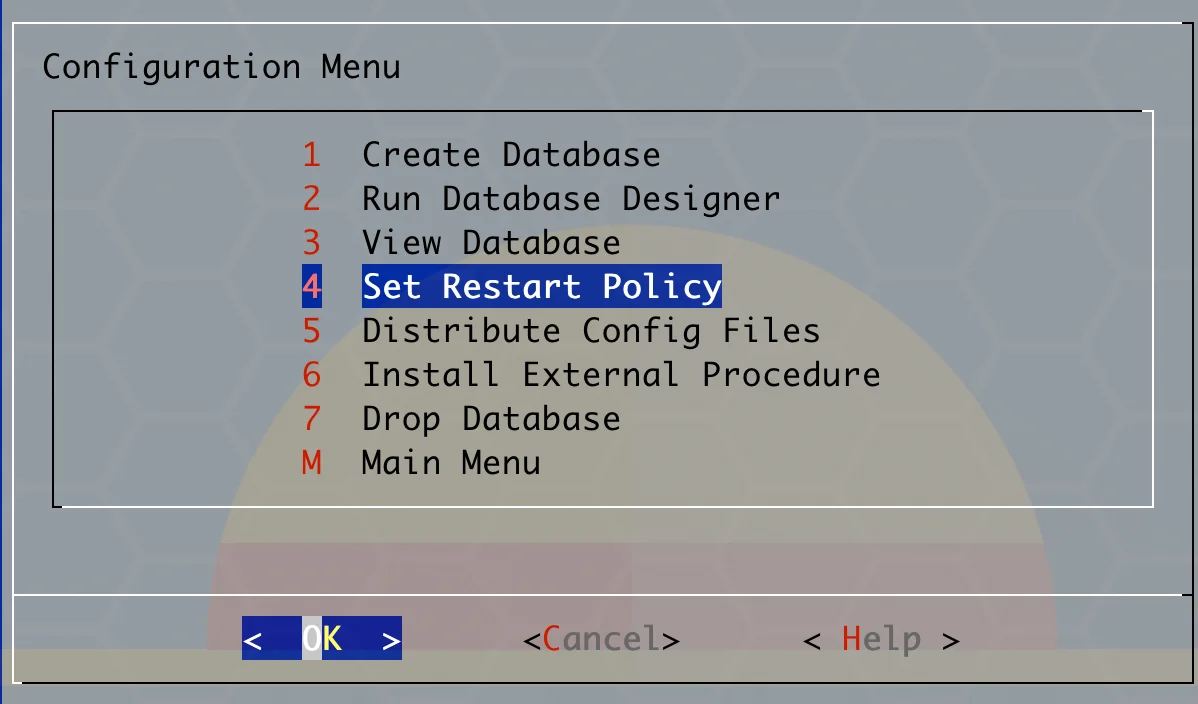Select the Create Database menu entry
Screen dimensions: 1198x704
point(510,155)
